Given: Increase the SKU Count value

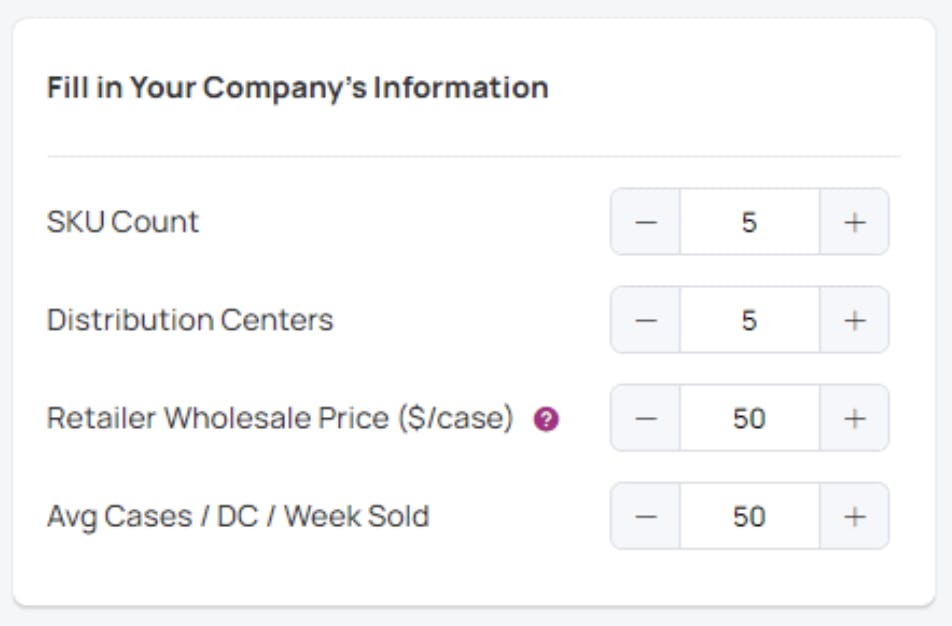Looking at the screenshot, I should pos(854,222).
